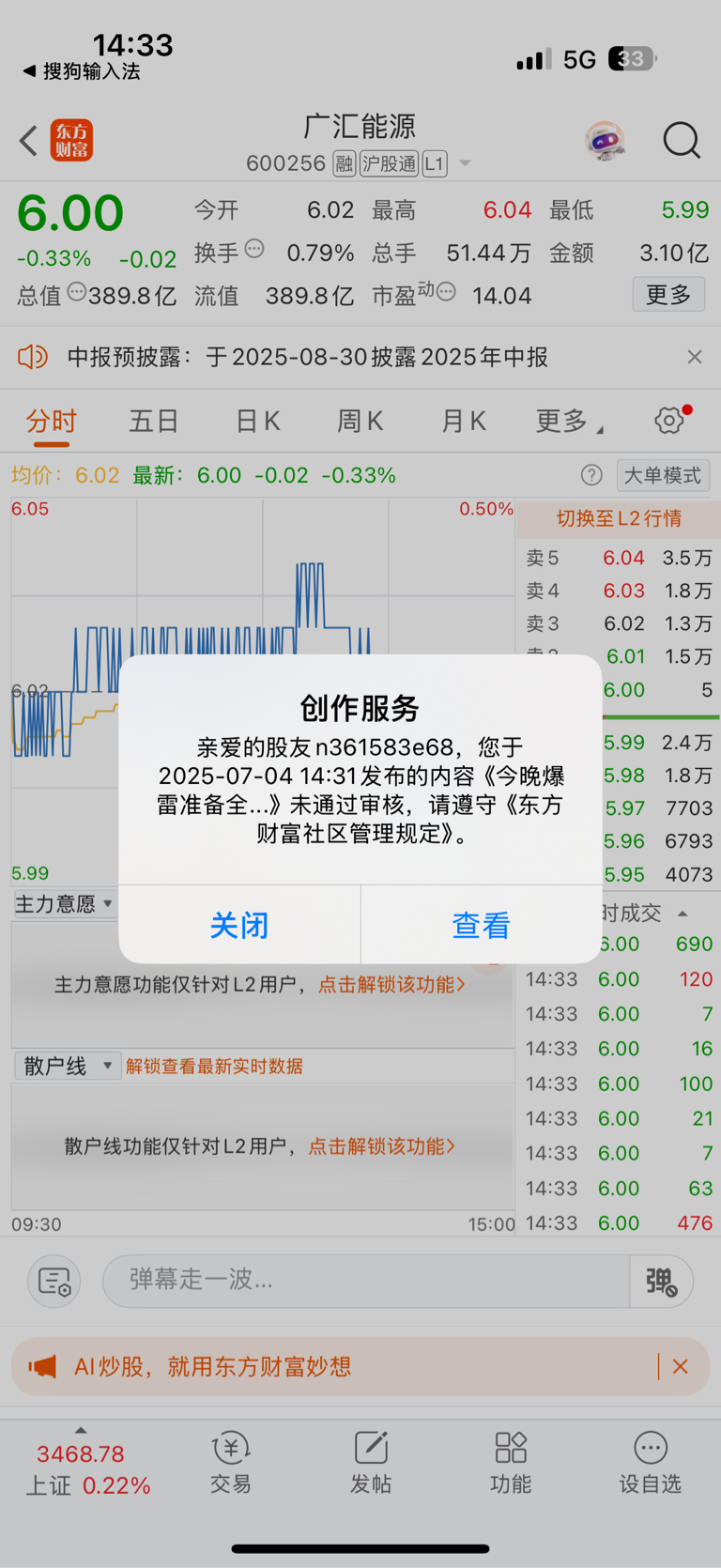
Task: Open the AI robot assistant avatar
Action: pos(606,141)
